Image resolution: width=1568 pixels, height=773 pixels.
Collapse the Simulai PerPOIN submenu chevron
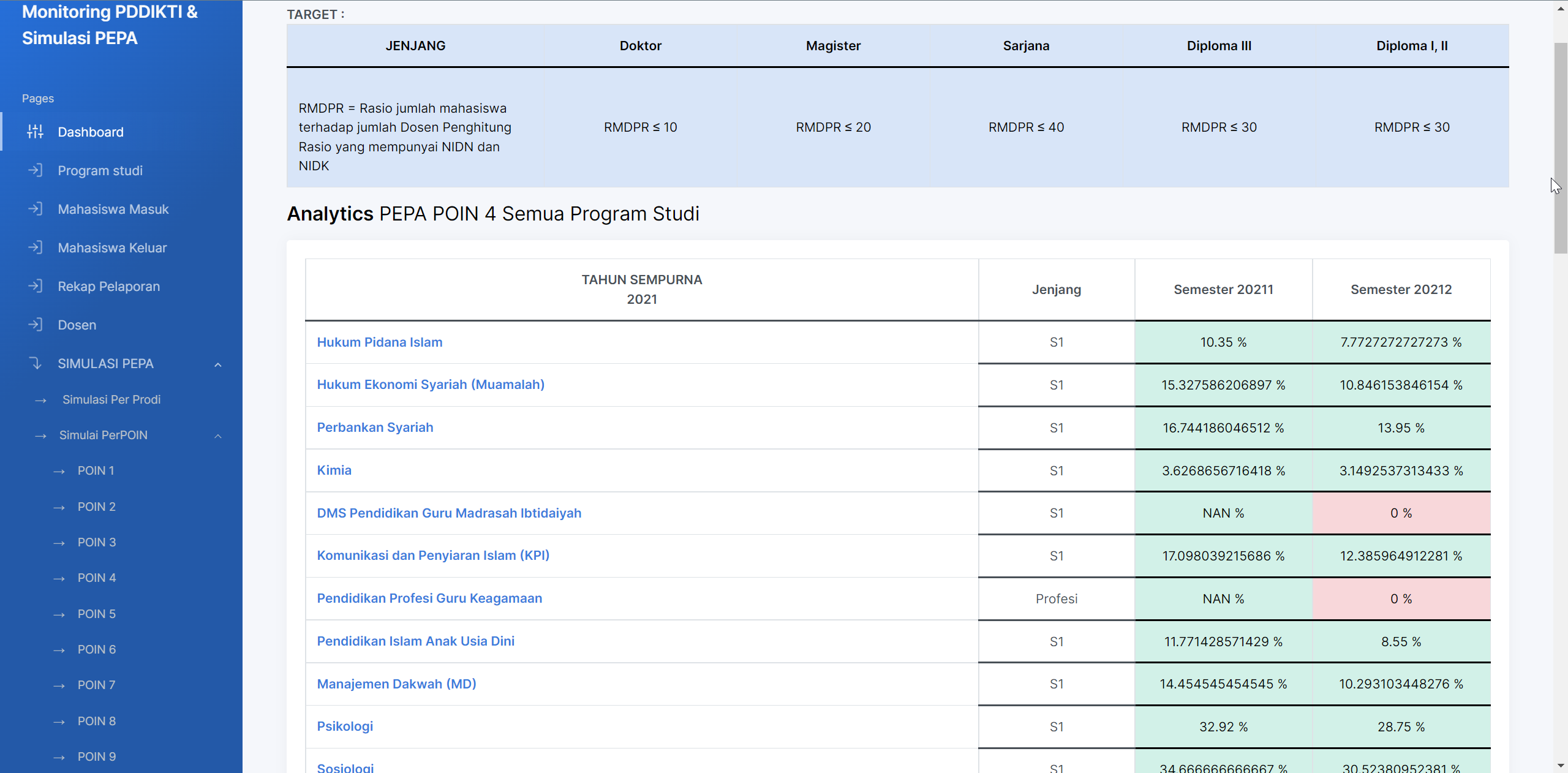[218, 436]
